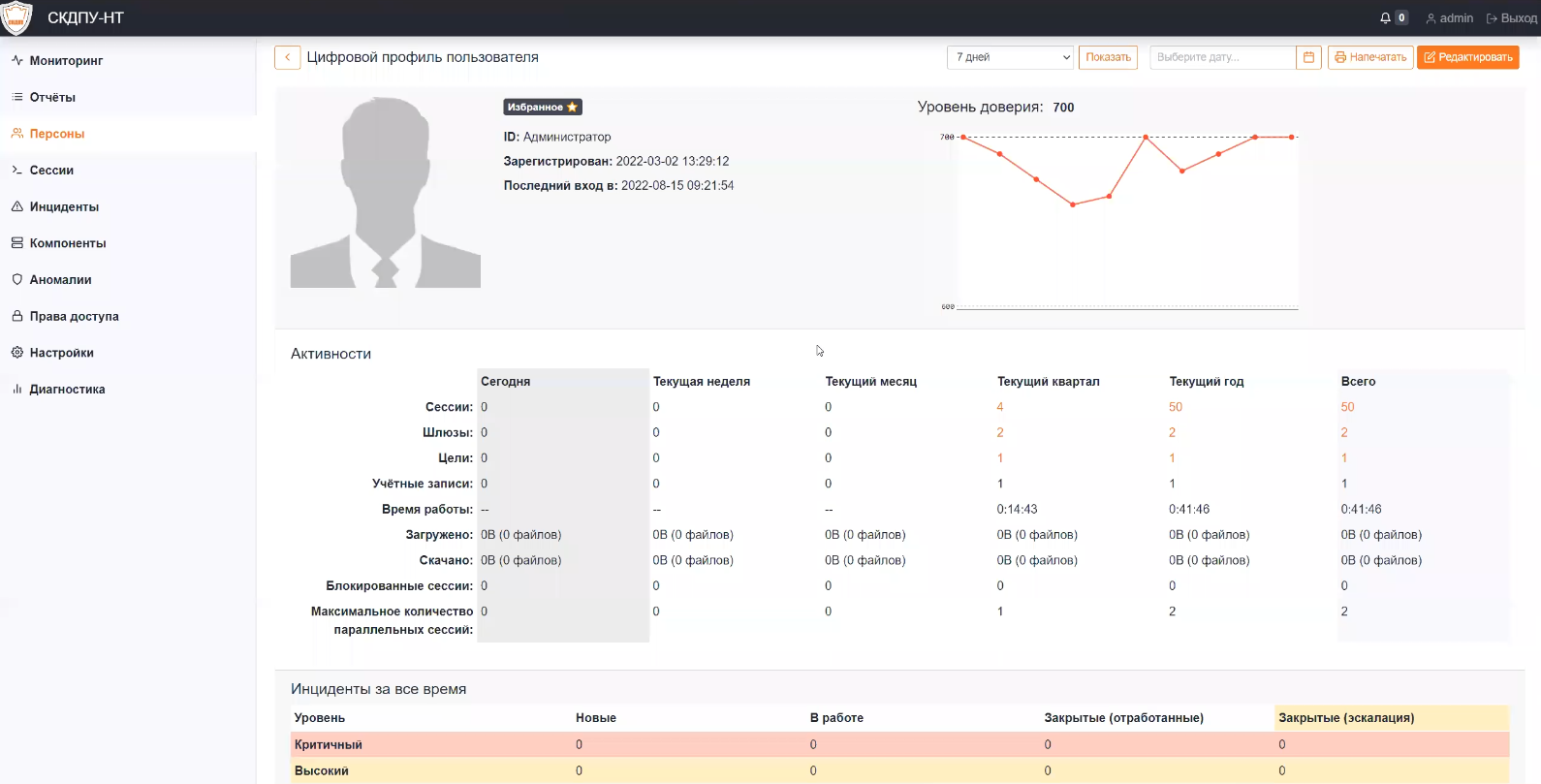Click the trust level line chart
This screenshot has height=784, width=1541.
(1120, 222)
